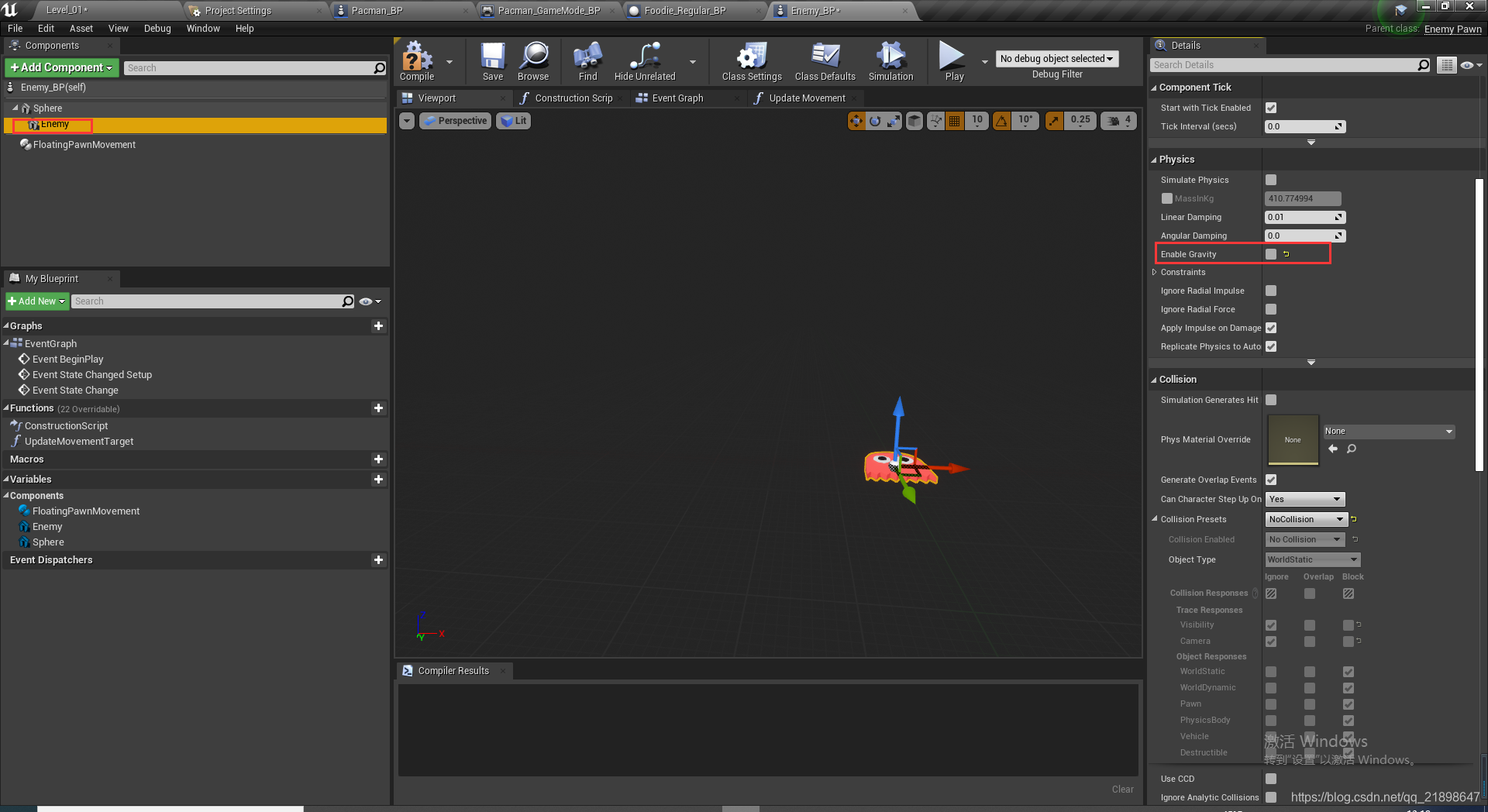The height and width of the screenshot is (812, 1488).
Task: Use selected asset arrow for Phys Material
Action: 1333,449
